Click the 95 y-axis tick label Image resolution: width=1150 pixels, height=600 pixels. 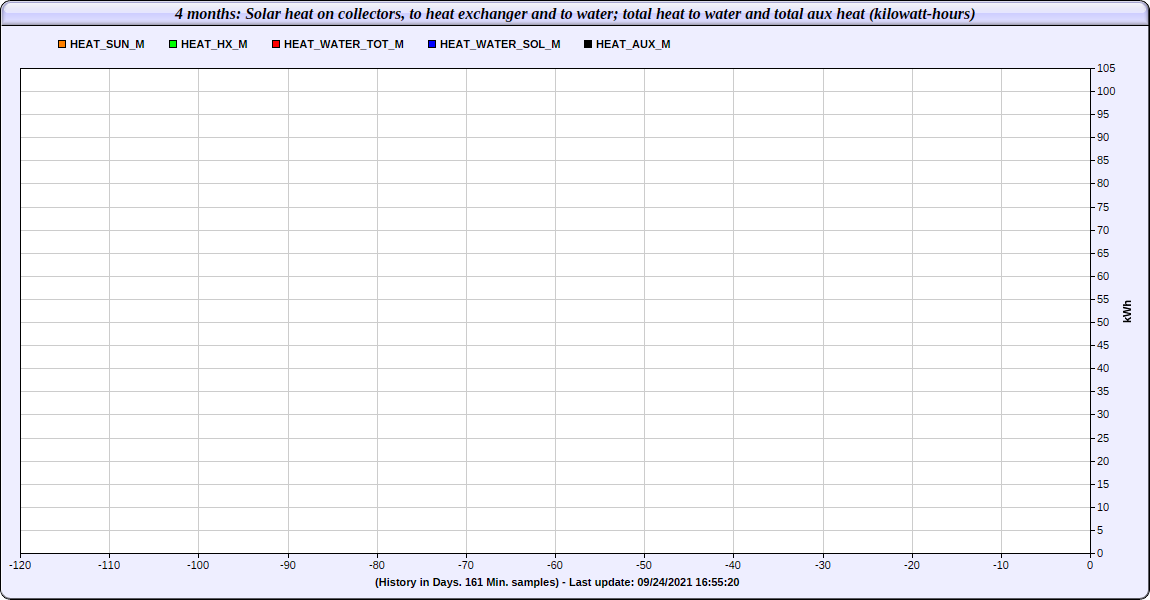point(1103,114)
